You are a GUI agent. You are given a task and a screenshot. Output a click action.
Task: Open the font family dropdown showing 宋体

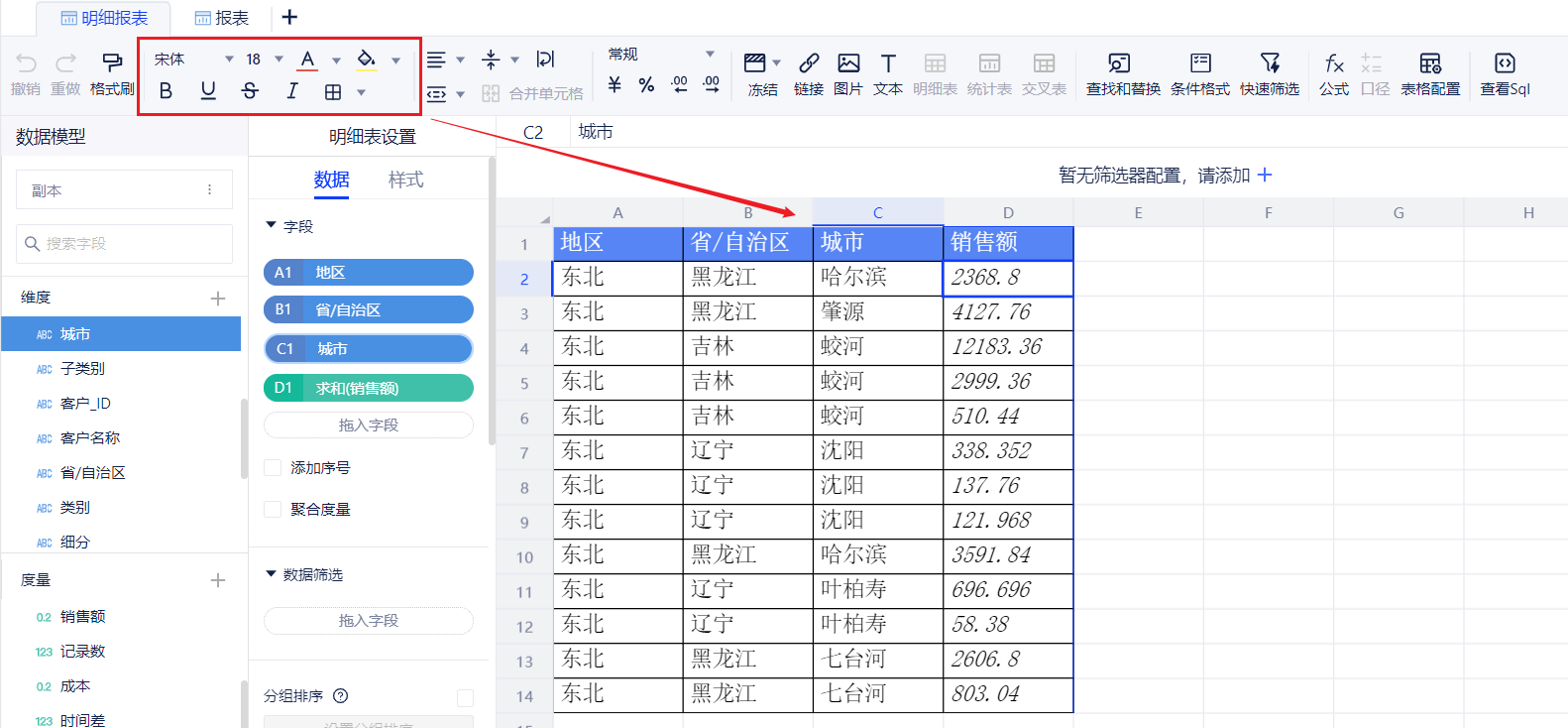pyautogui.click(x=193, y=60)
